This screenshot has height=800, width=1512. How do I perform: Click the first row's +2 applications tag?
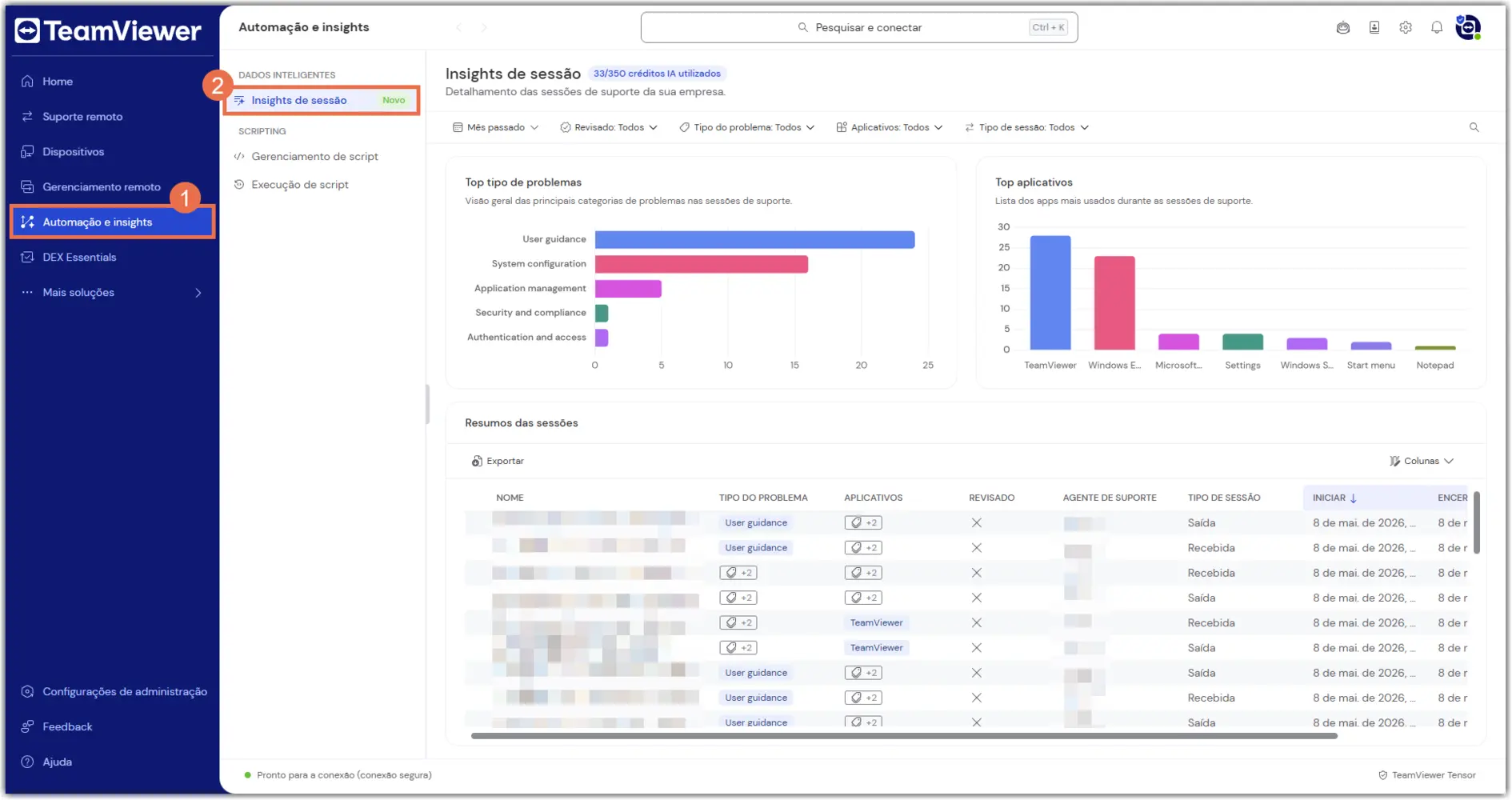pyautogui.click(x=863, y=523)
